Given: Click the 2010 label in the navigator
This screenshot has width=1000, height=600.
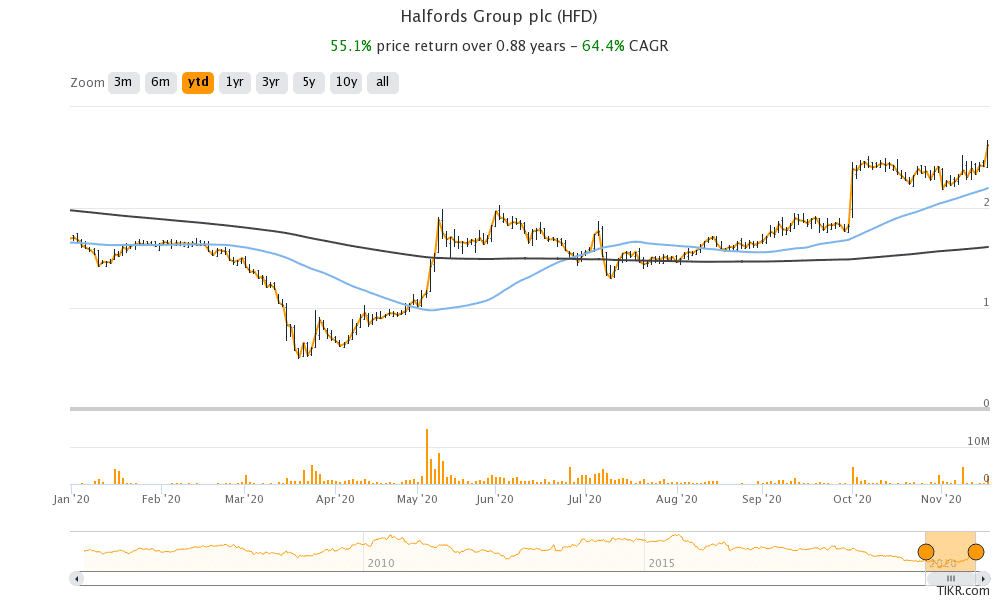Looking at the screenshot, I should point(381,564).
